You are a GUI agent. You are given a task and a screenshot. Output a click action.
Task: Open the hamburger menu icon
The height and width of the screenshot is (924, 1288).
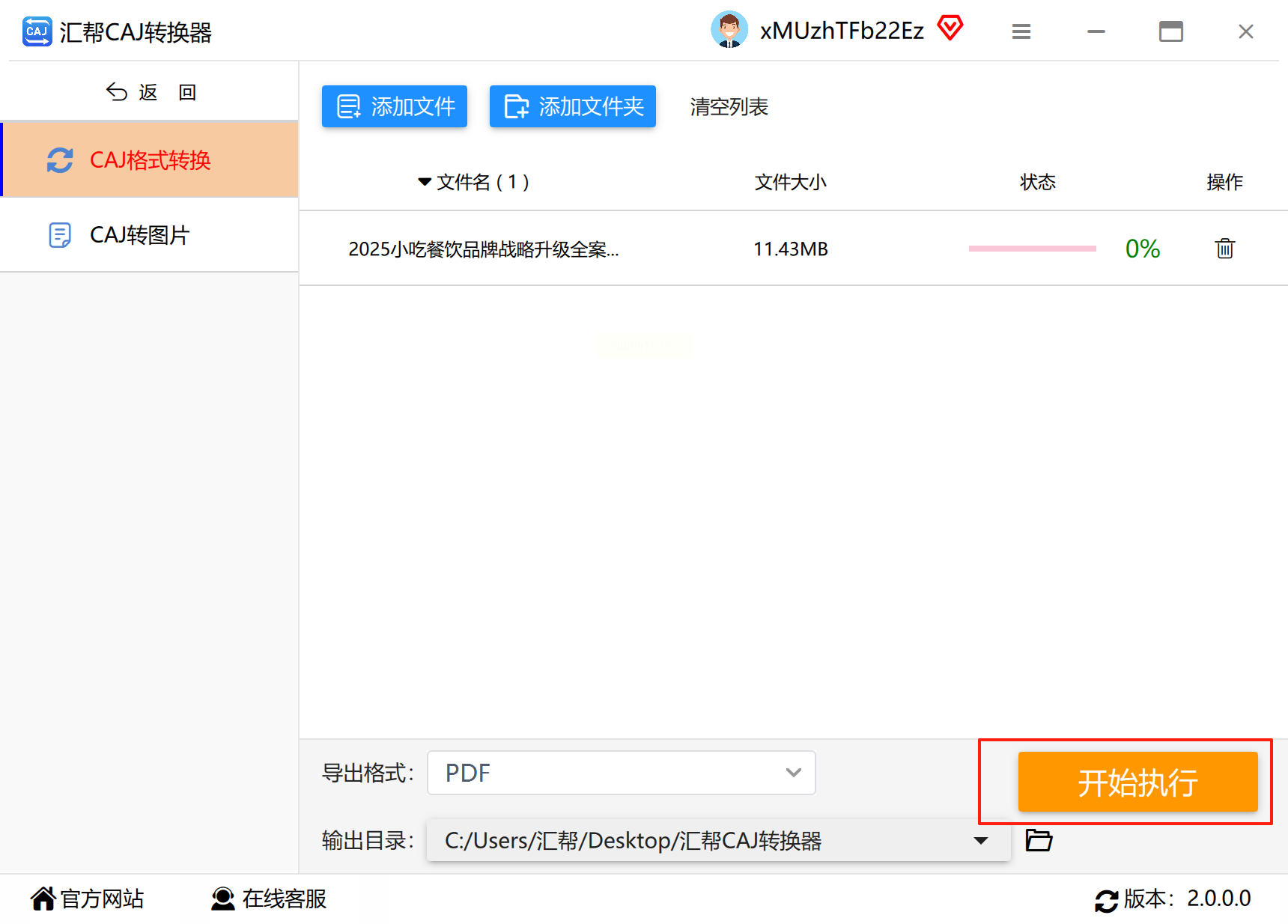pos(1021,31)
